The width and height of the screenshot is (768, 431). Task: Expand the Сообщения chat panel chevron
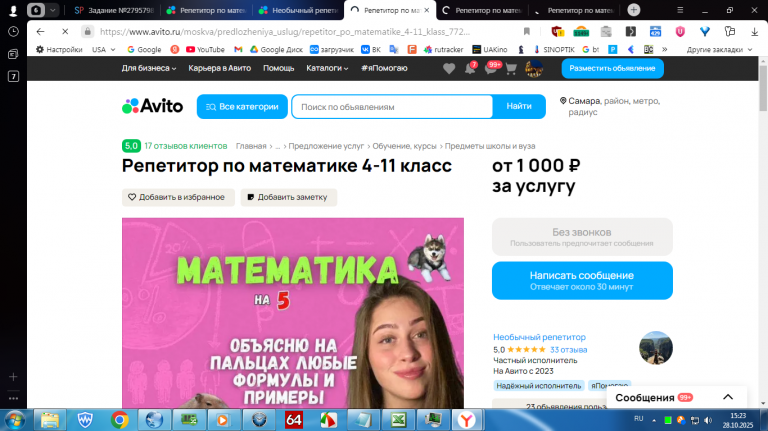click(728, 397)
